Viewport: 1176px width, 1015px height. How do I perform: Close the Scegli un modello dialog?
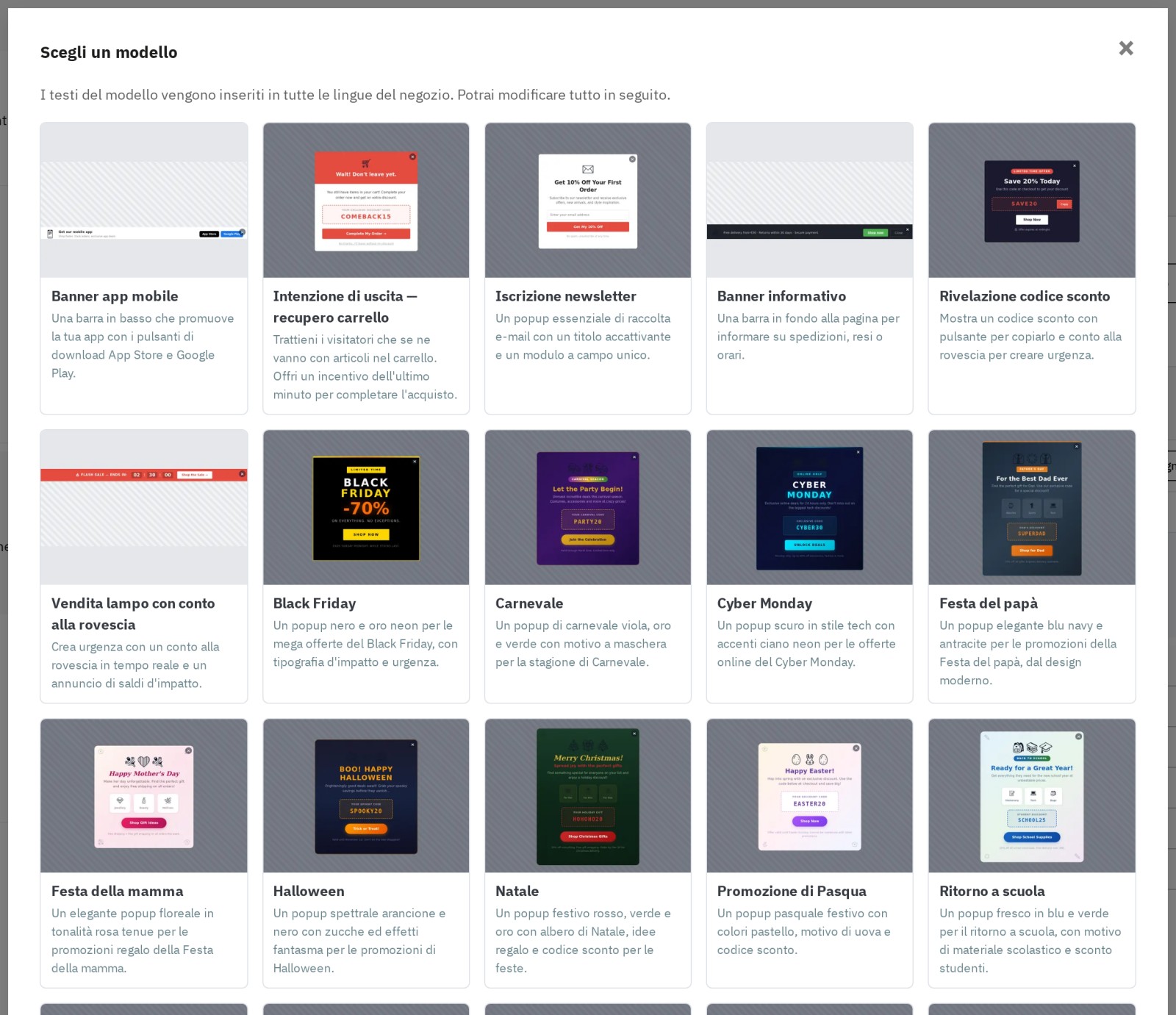(1126, 49)
